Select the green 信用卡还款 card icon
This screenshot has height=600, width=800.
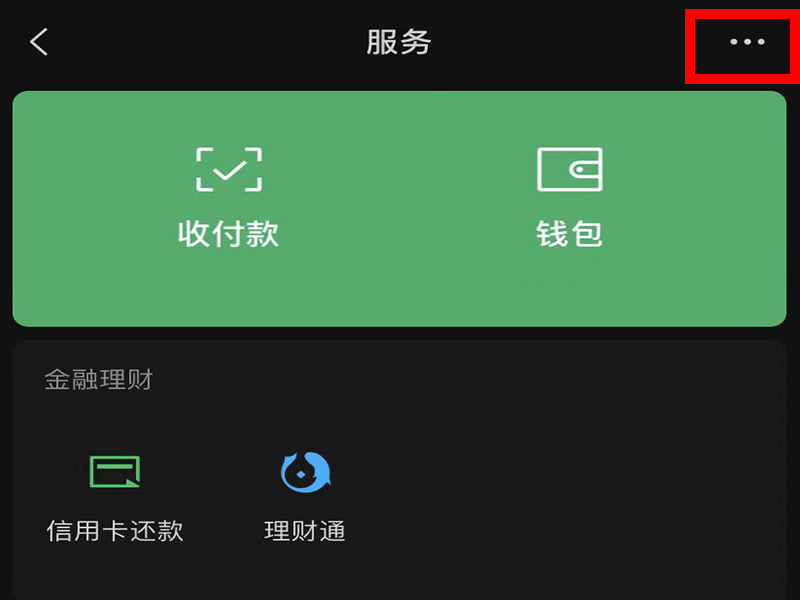tap(115, 471)
